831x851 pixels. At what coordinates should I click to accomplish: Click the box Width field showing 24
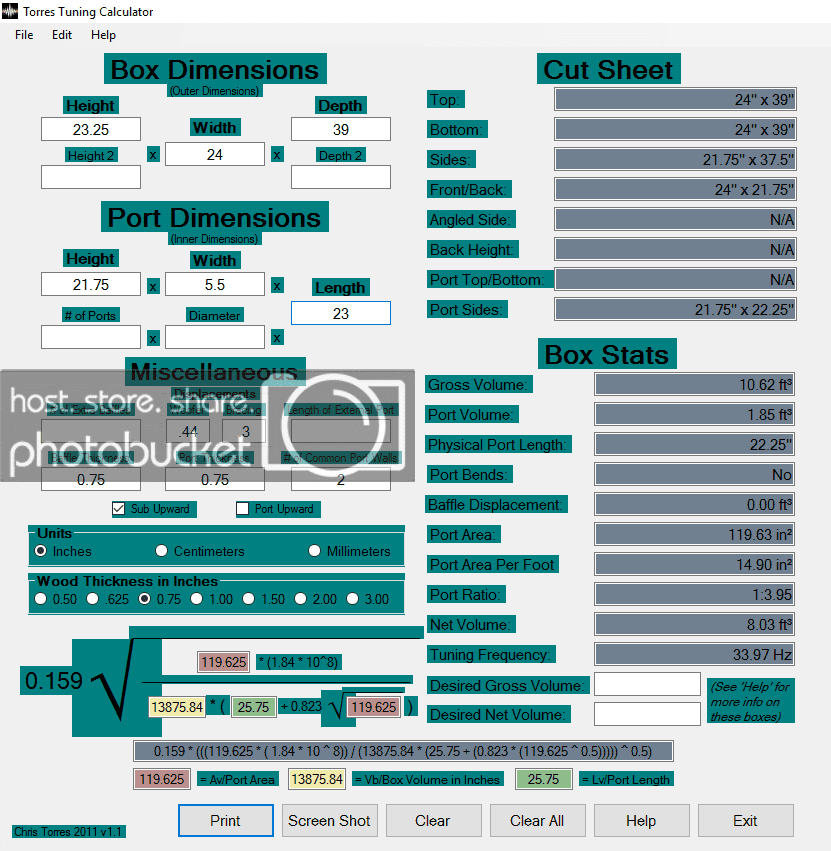[x=215, y=154]
